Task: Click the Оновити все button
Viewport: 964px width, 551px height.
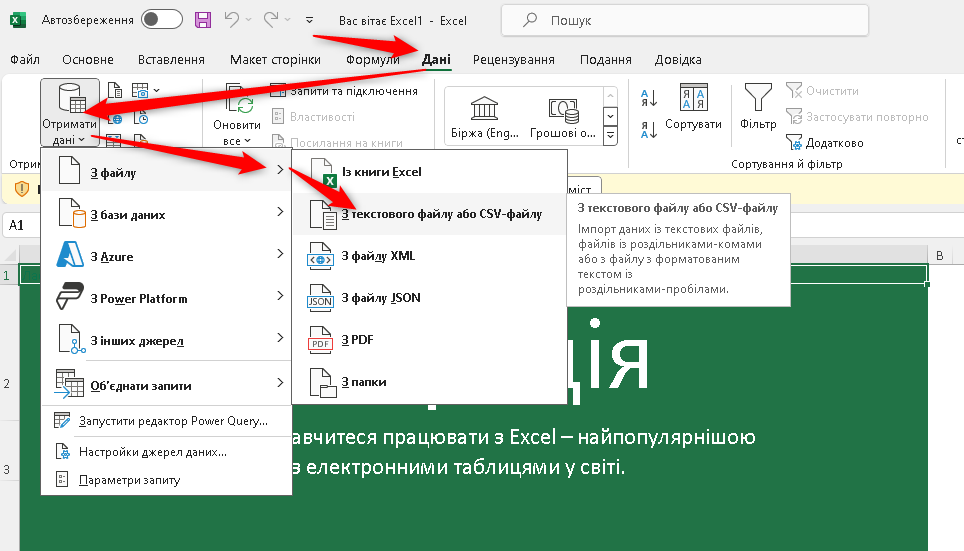Action: point(237,114)
